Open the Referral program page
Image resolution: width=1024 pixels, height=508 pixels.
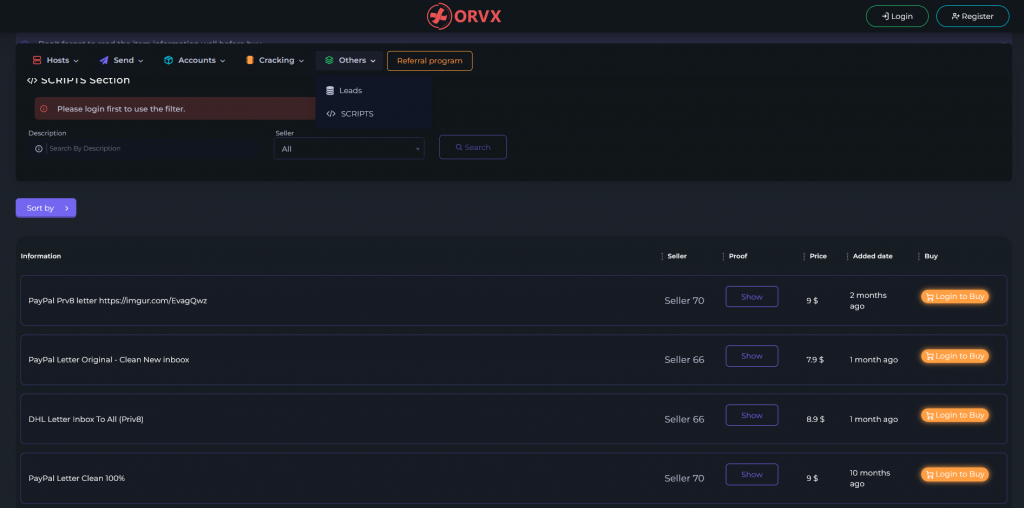(x=430, y=61)
